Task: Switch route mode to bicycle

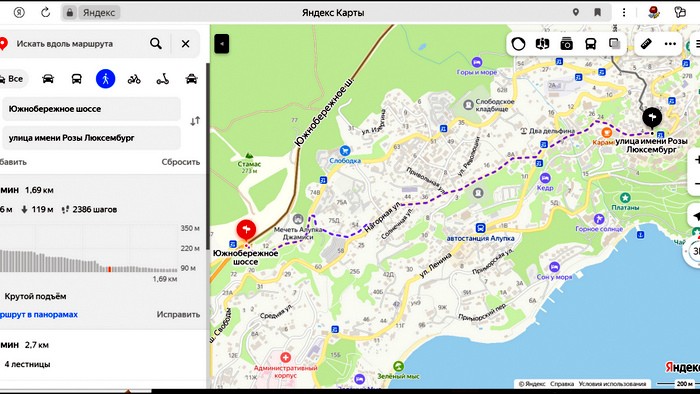Action: tap(134, 79)
